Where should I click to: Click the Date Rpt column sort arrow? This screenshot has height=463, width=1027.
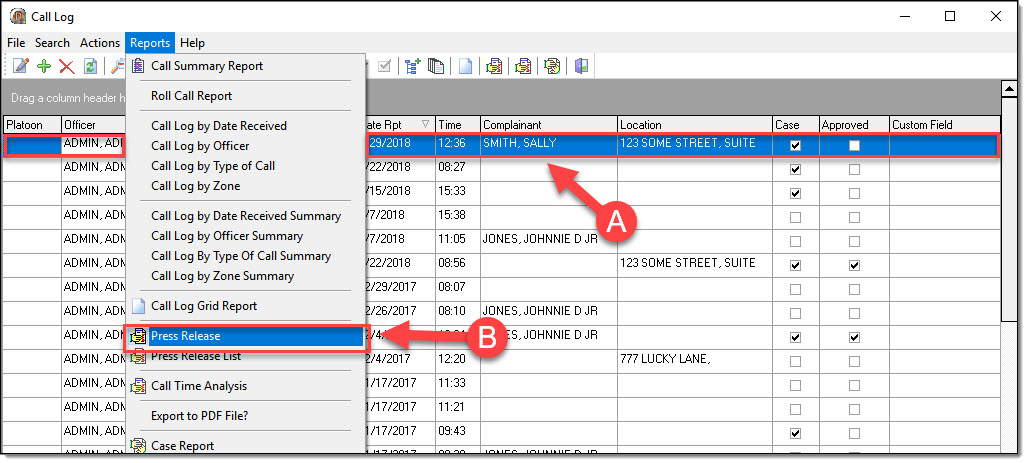(425, 125)
